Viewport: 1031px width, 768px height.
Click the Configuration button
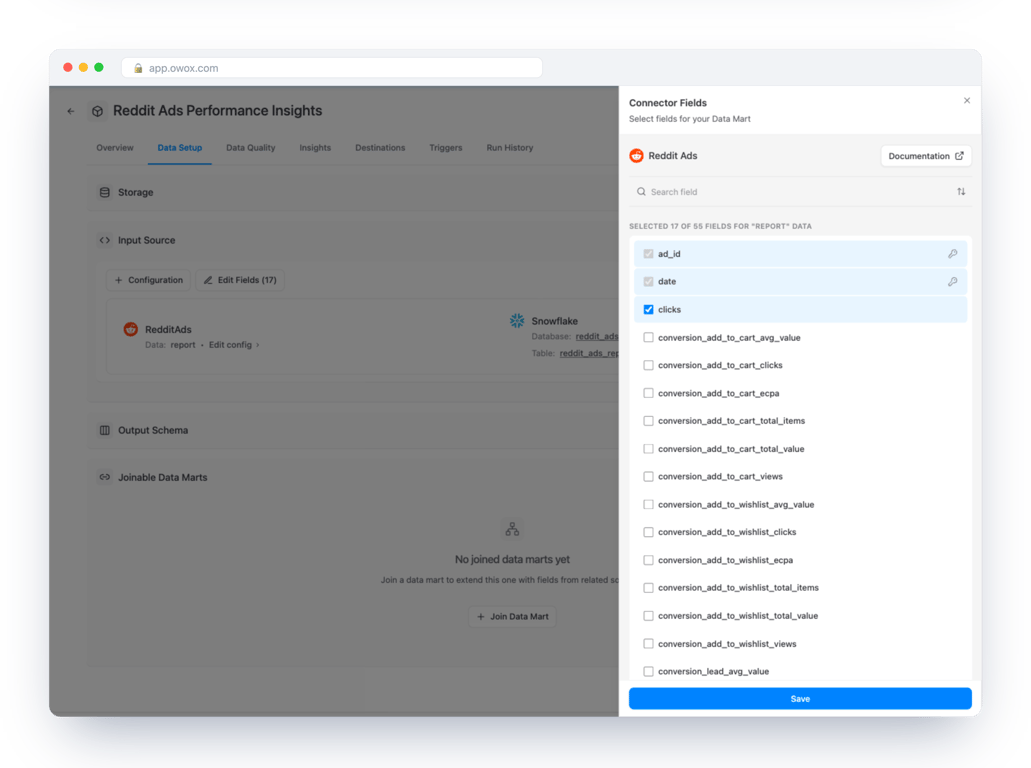[x=149, y=280]
